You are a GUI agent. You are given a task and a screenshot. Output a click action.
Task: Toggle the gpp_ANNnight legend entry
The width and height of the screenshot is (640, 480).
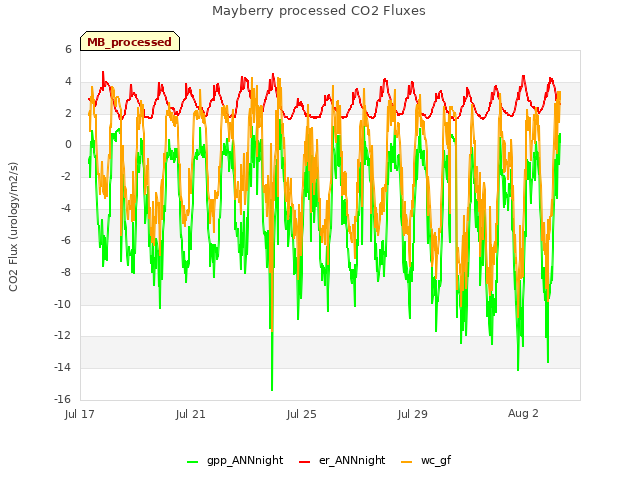coord(235,460)
